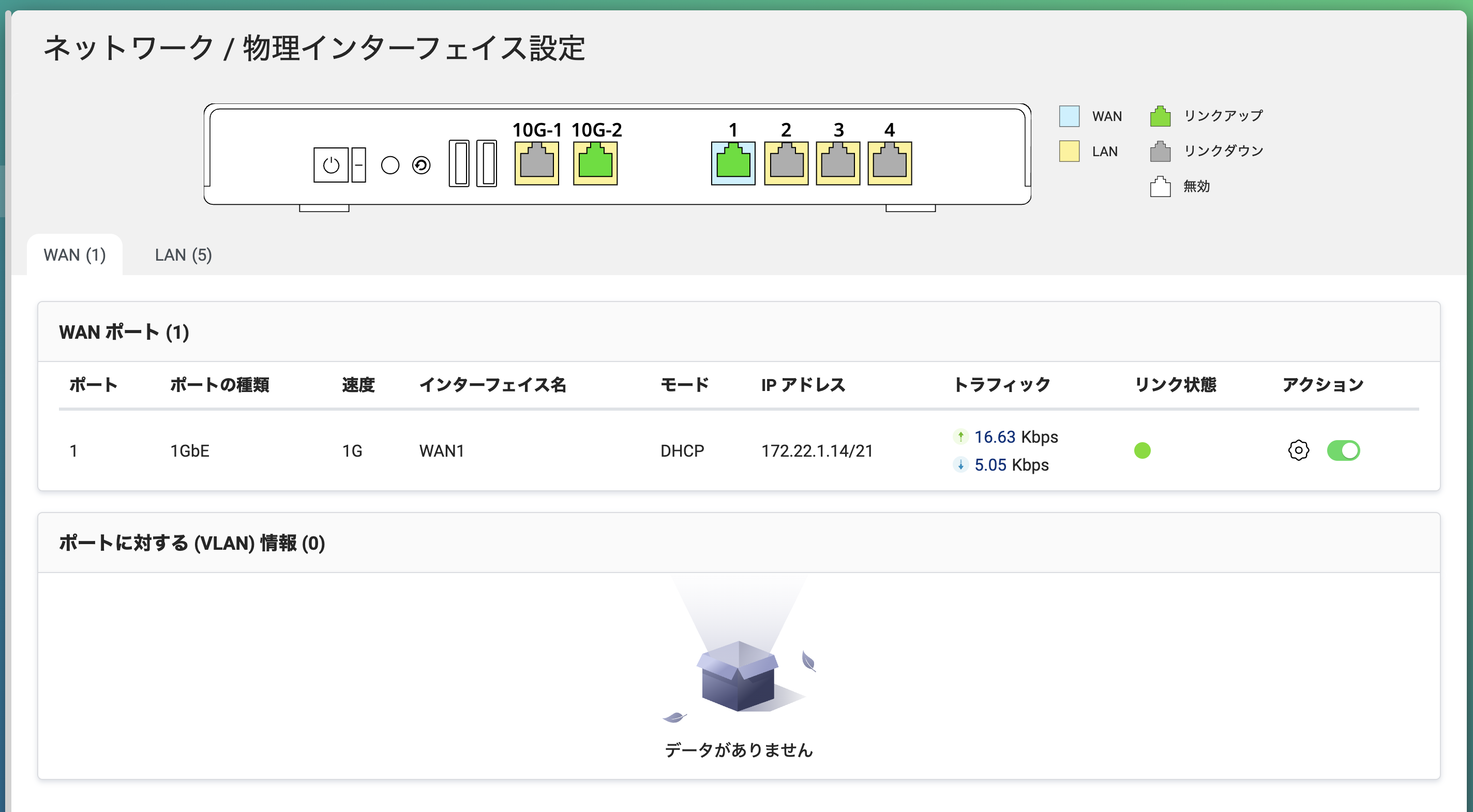Viewport: 1473px width, 812px height.
Task: Click the データがありません empty message
Action: 739,749
